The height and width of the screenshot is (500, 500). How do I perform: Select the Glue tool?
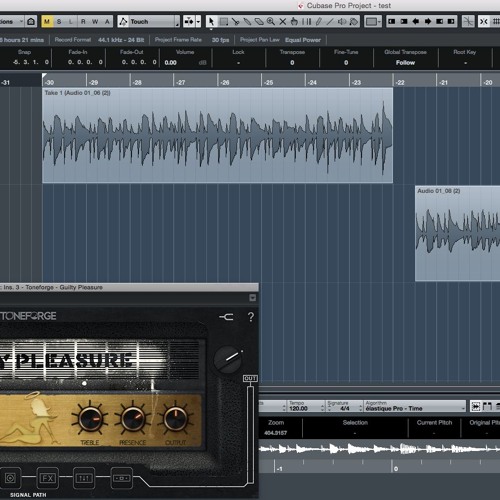pos(247,22)
